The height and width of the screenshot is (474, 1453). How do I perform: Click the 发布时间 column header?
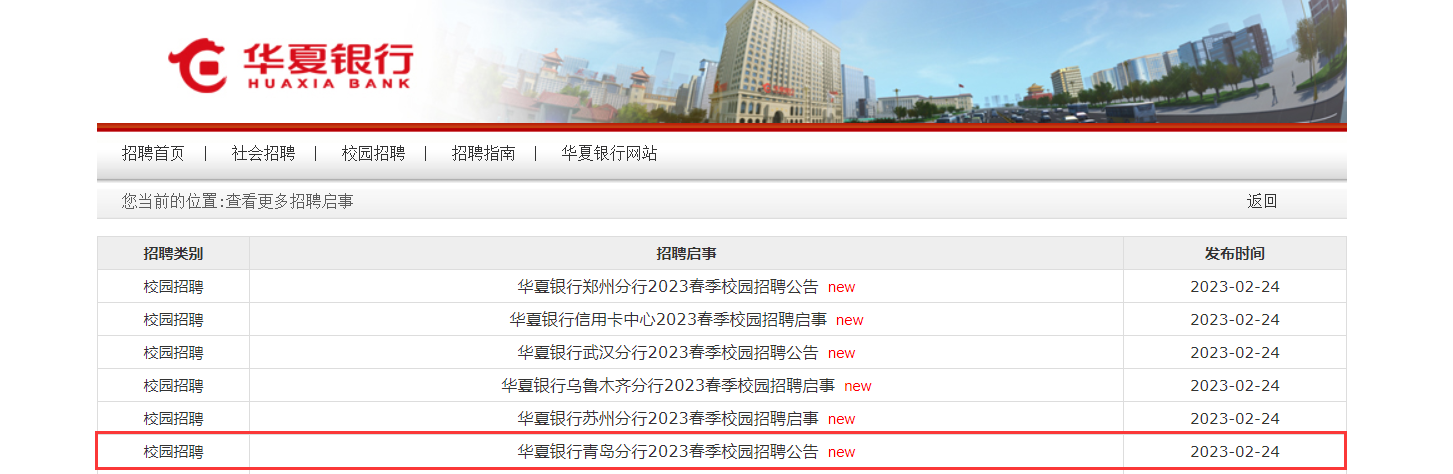pyautogui.click(x=1234, y=254)
